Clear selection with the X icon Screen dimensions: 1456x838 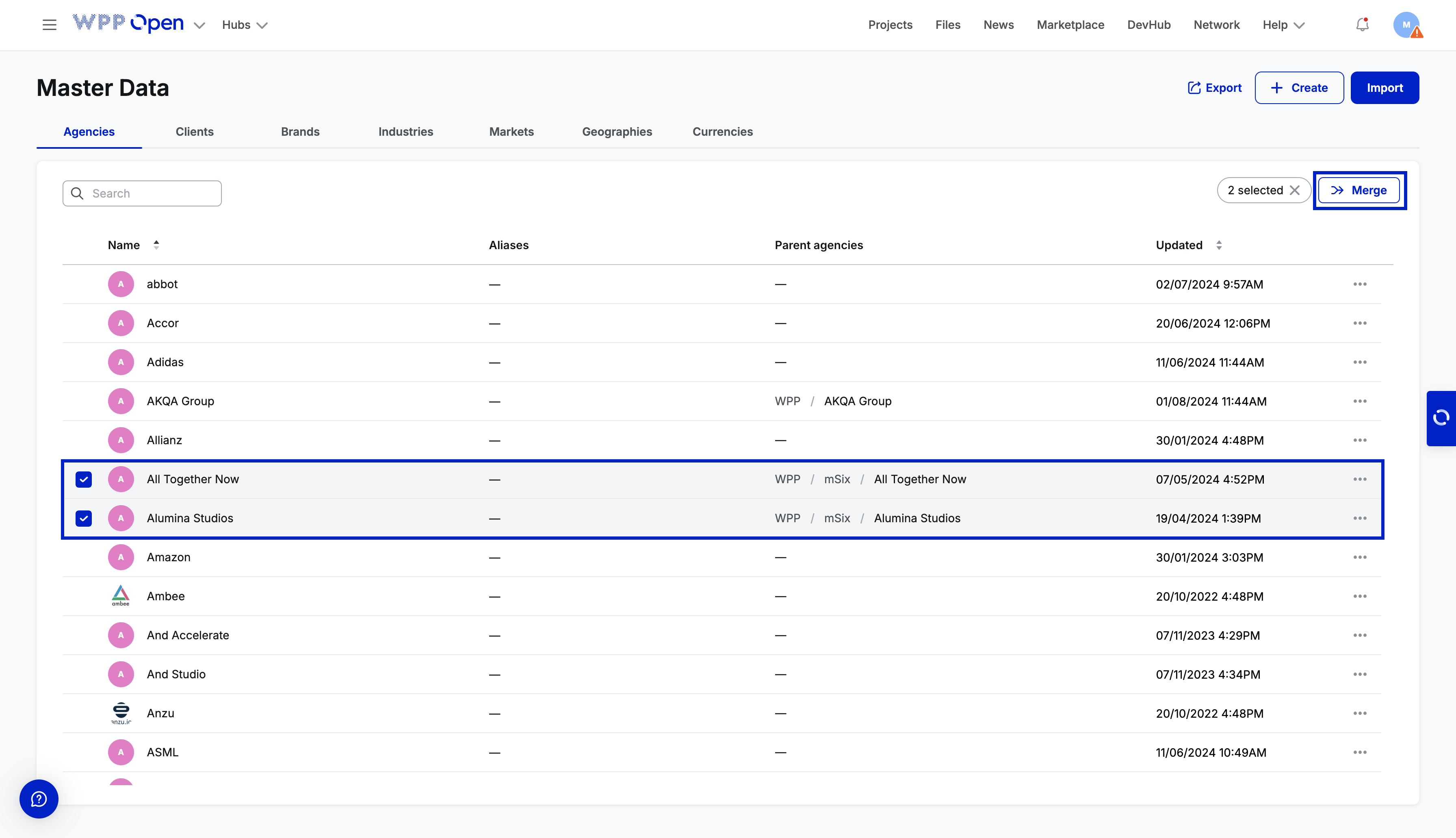1295,191
